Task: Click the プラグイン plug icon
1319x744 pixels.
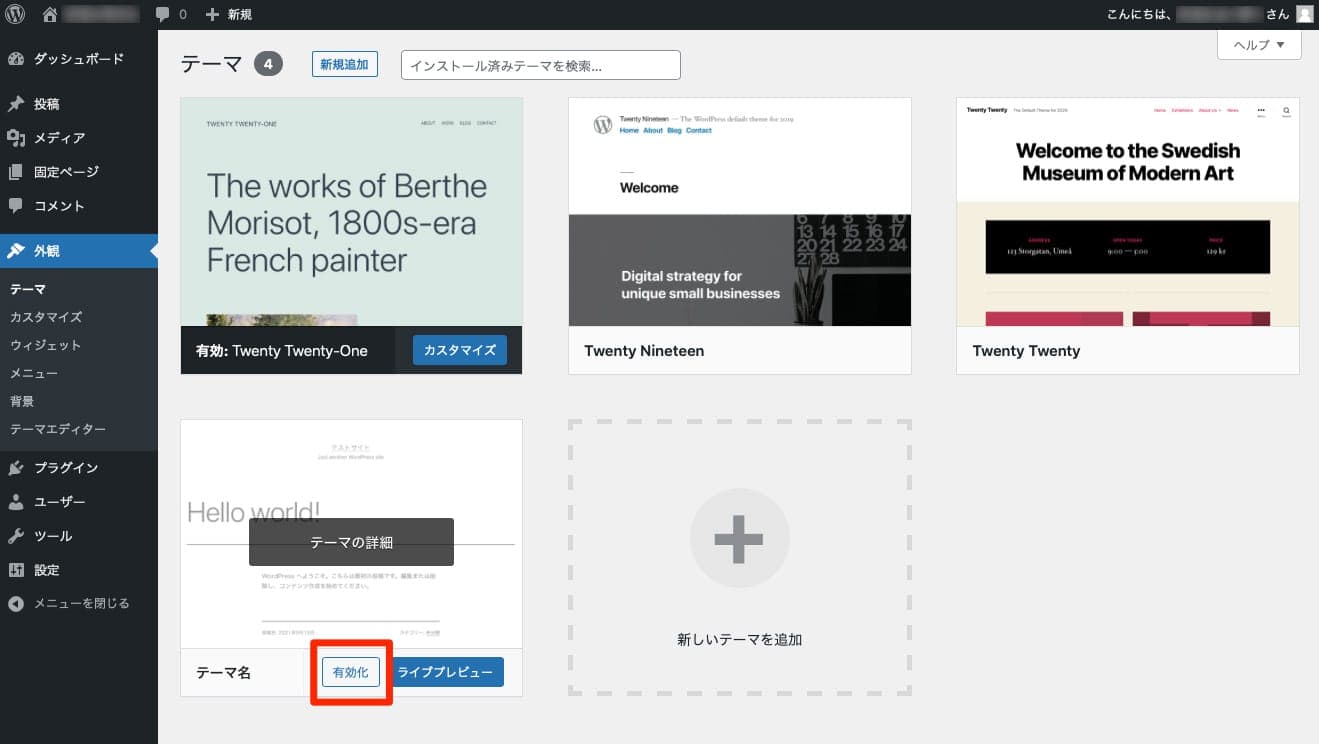Action: point(16,468)
